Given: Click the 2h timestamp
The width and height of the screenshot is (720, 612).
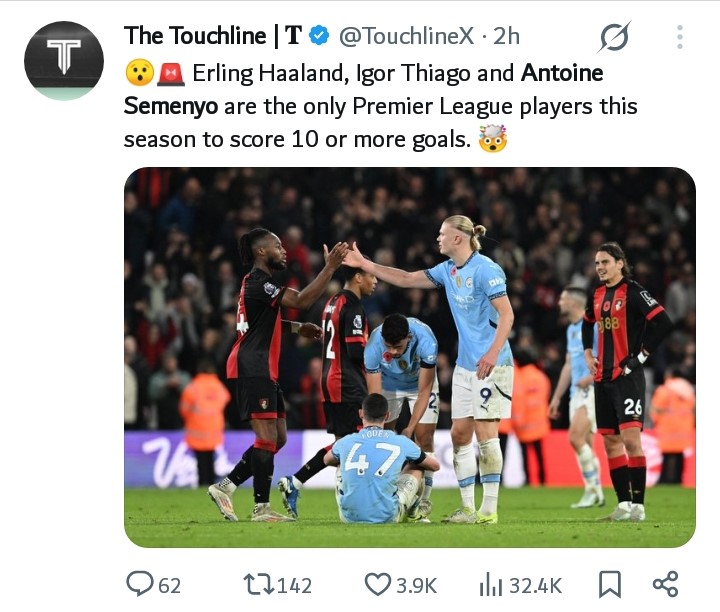Looking at the screenshot, I should (506, 36).
